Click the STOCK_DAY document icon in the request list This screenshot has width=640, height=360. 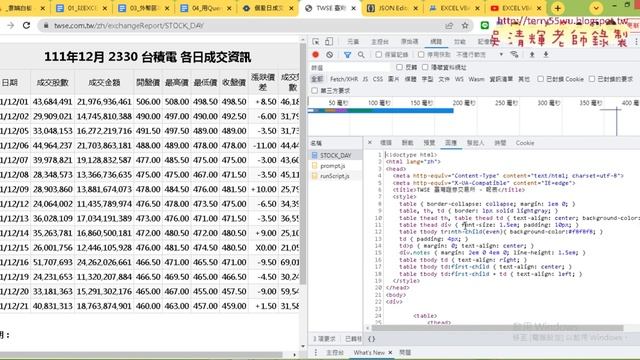pos(315,155)
